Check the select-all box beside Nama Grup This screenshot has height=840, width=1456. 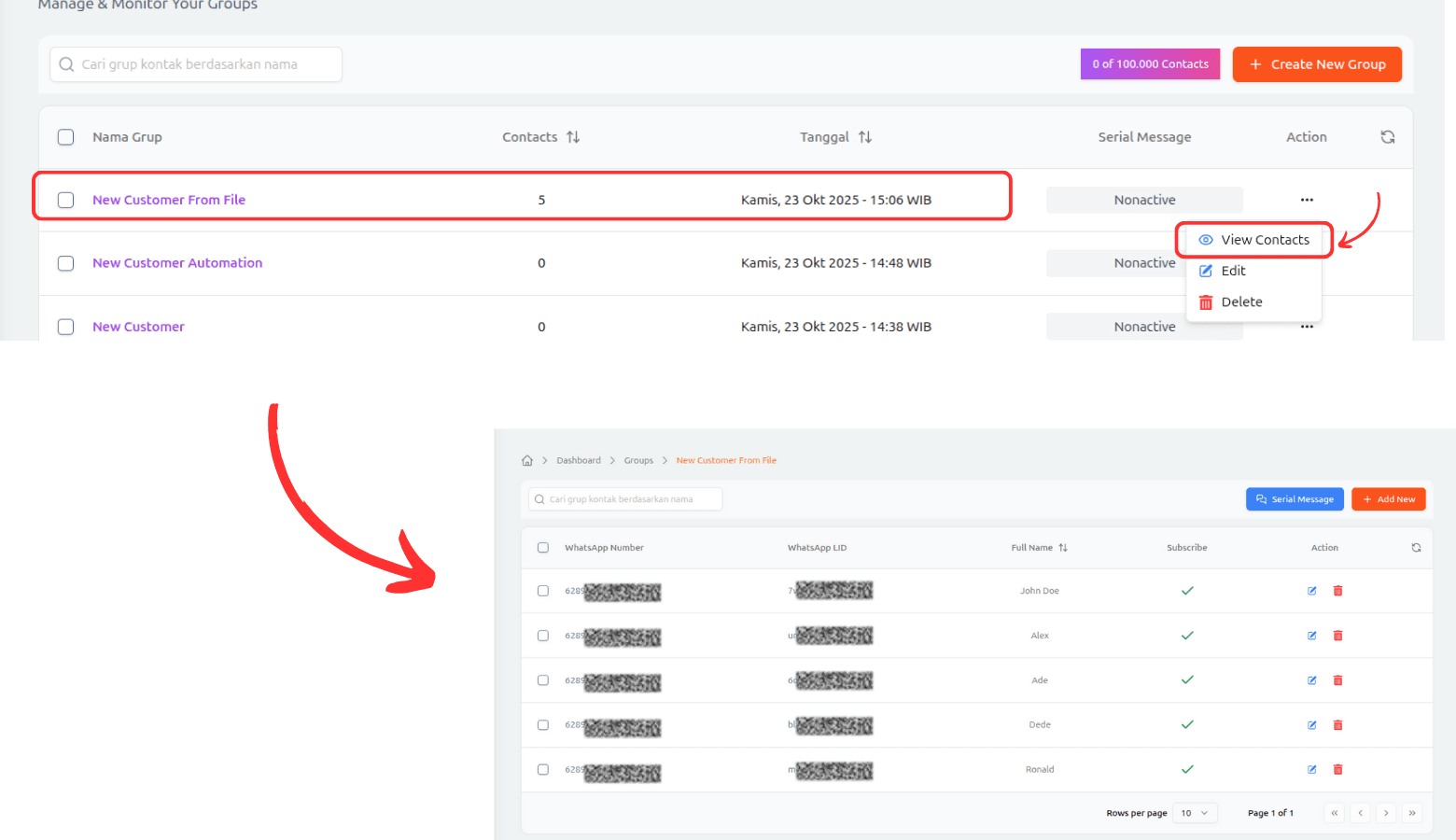(66, 137)
